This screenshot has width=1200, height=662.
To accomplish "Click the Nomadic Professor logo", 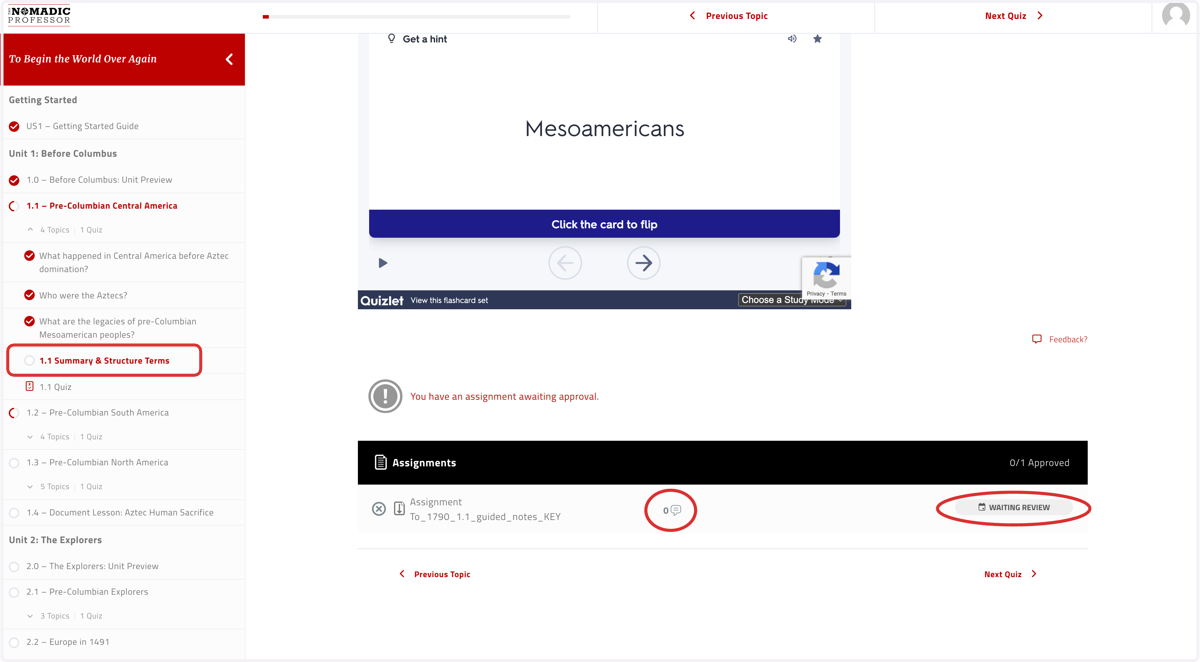I will click(39, 15).
